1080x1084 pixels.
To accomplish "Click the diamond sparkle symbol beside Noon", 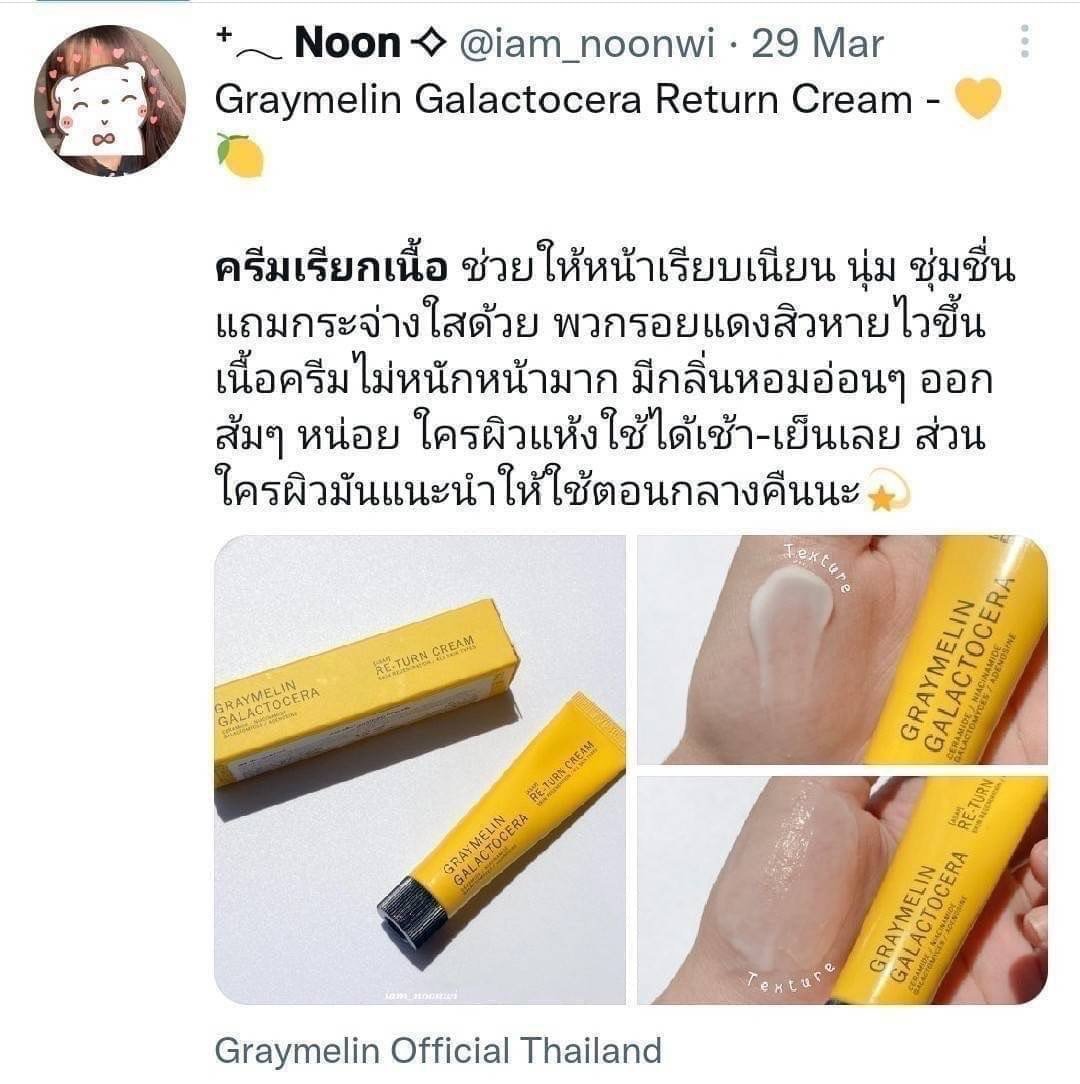I will [429, 44].
